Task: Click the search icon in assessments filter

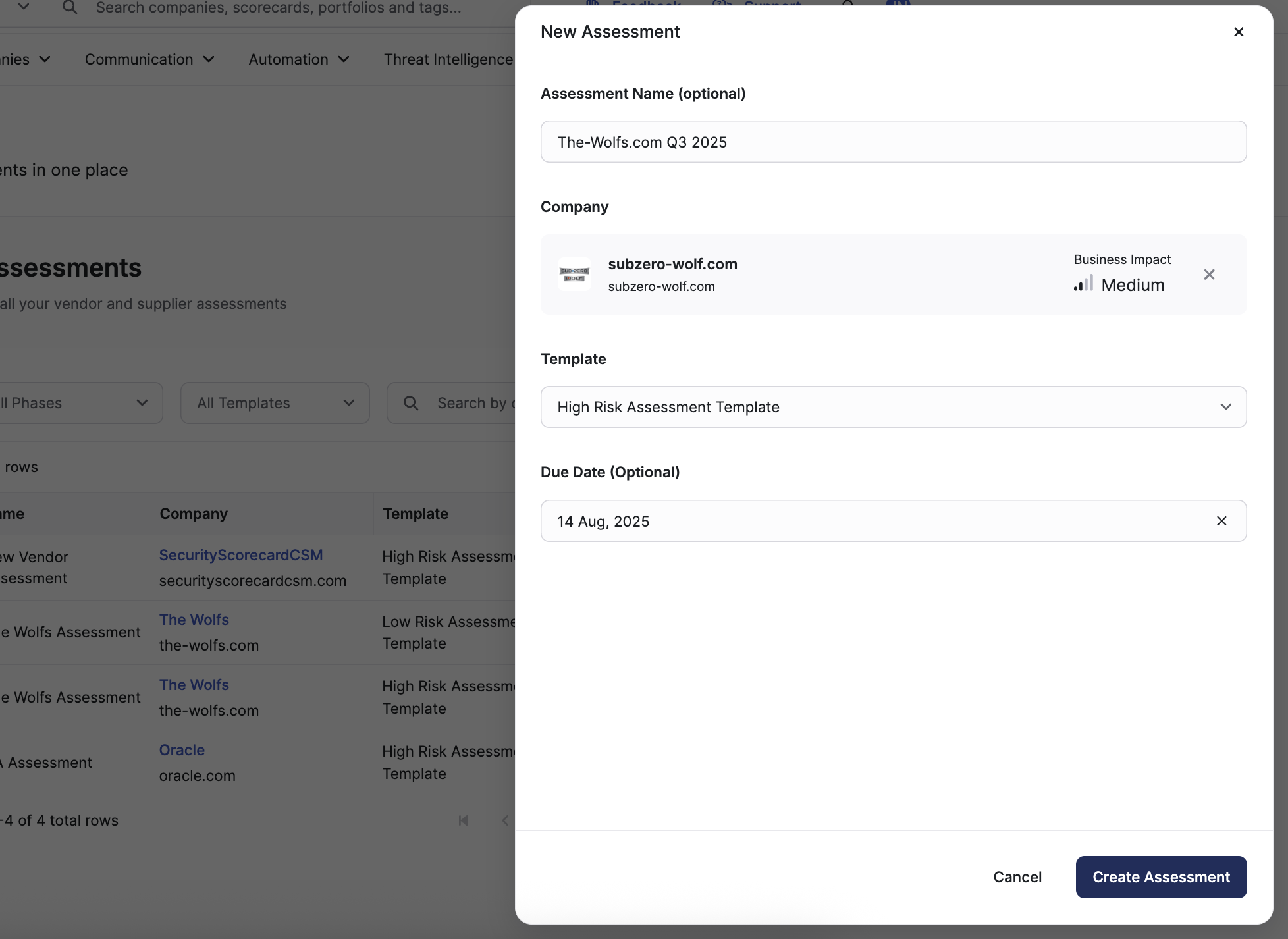Action: click(x=411, y=403)
